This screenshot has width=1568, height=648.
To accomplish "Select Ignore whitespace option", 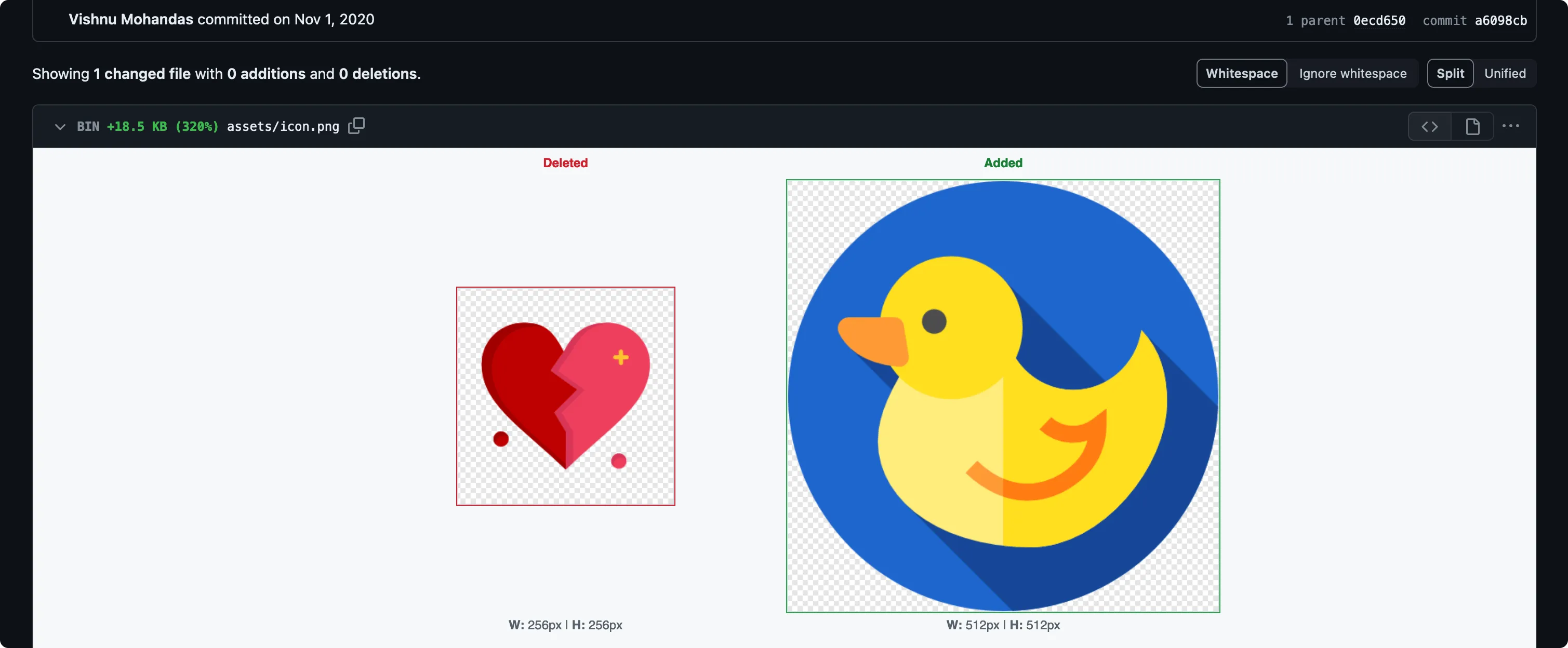I will 1352,73.
